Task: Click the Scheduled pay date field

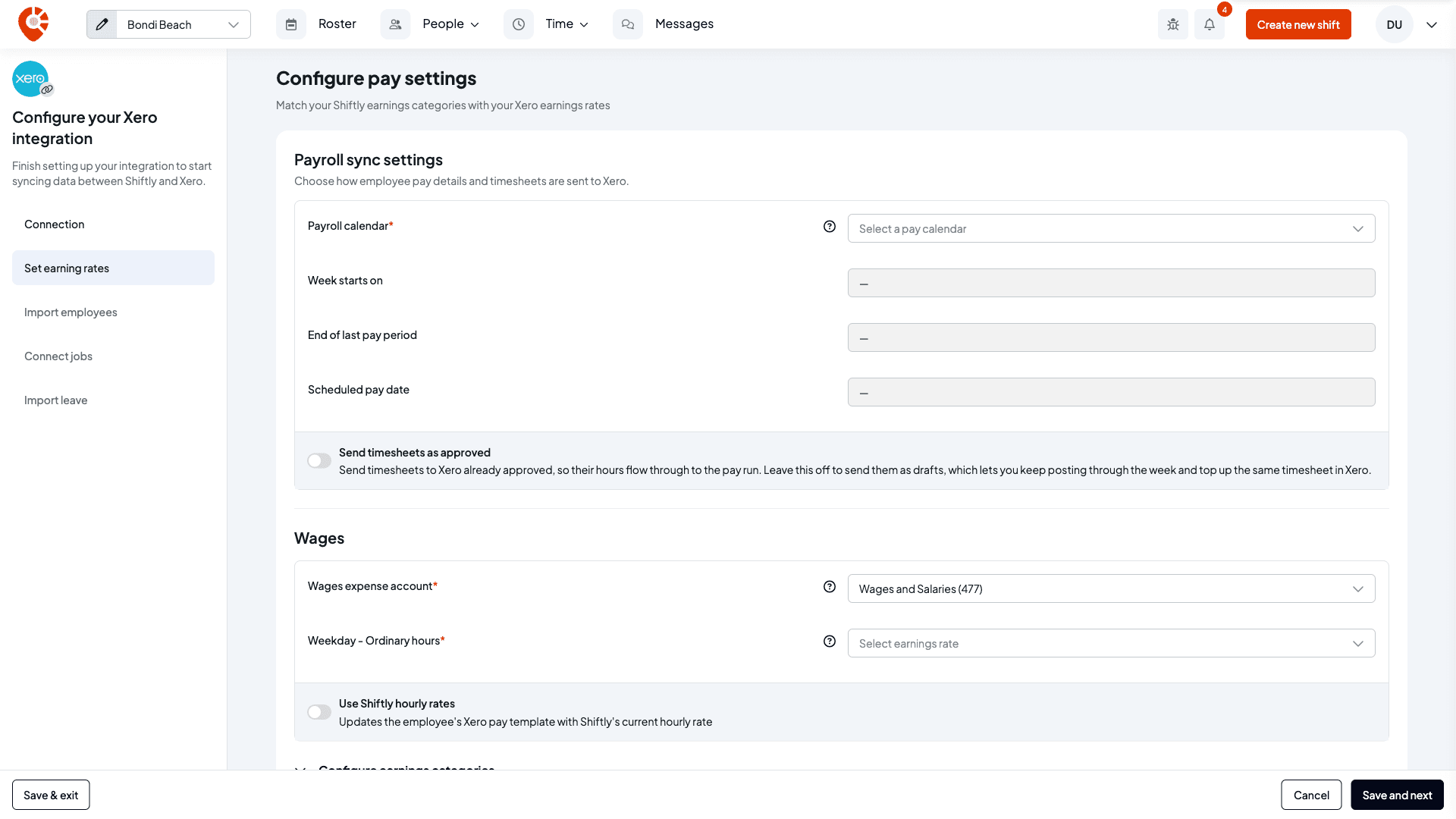Action: click(x=1111, y=392)
